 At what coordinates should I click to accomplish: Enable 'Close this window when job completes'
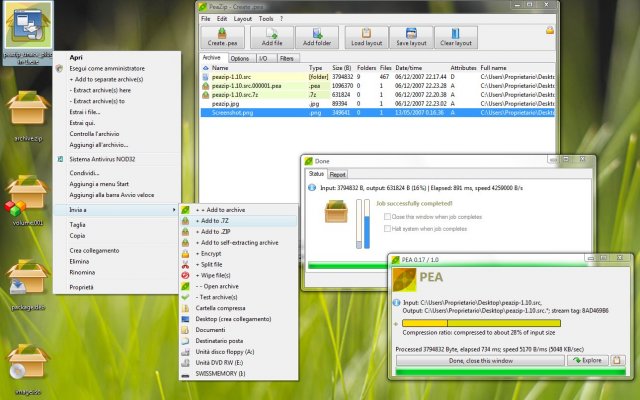(x=387, y=216)
